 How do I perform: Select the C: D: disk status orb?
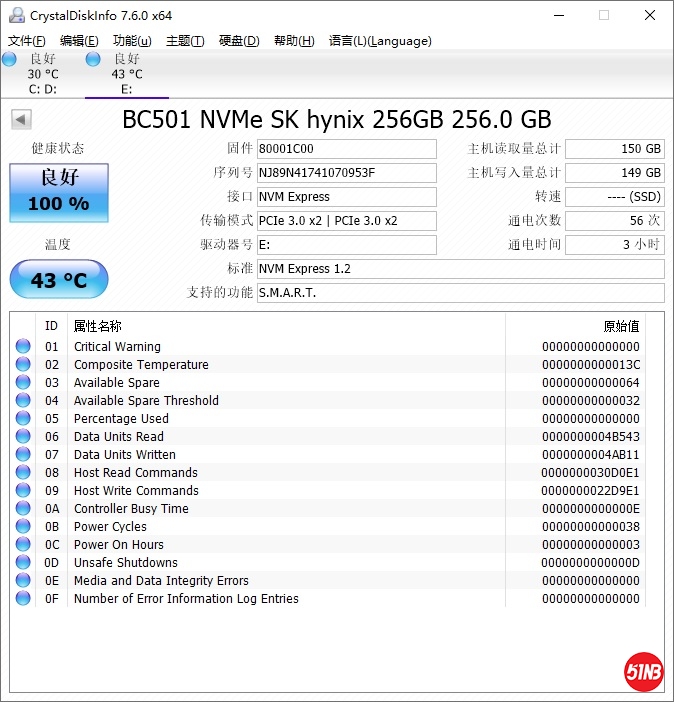coord(10,60)
